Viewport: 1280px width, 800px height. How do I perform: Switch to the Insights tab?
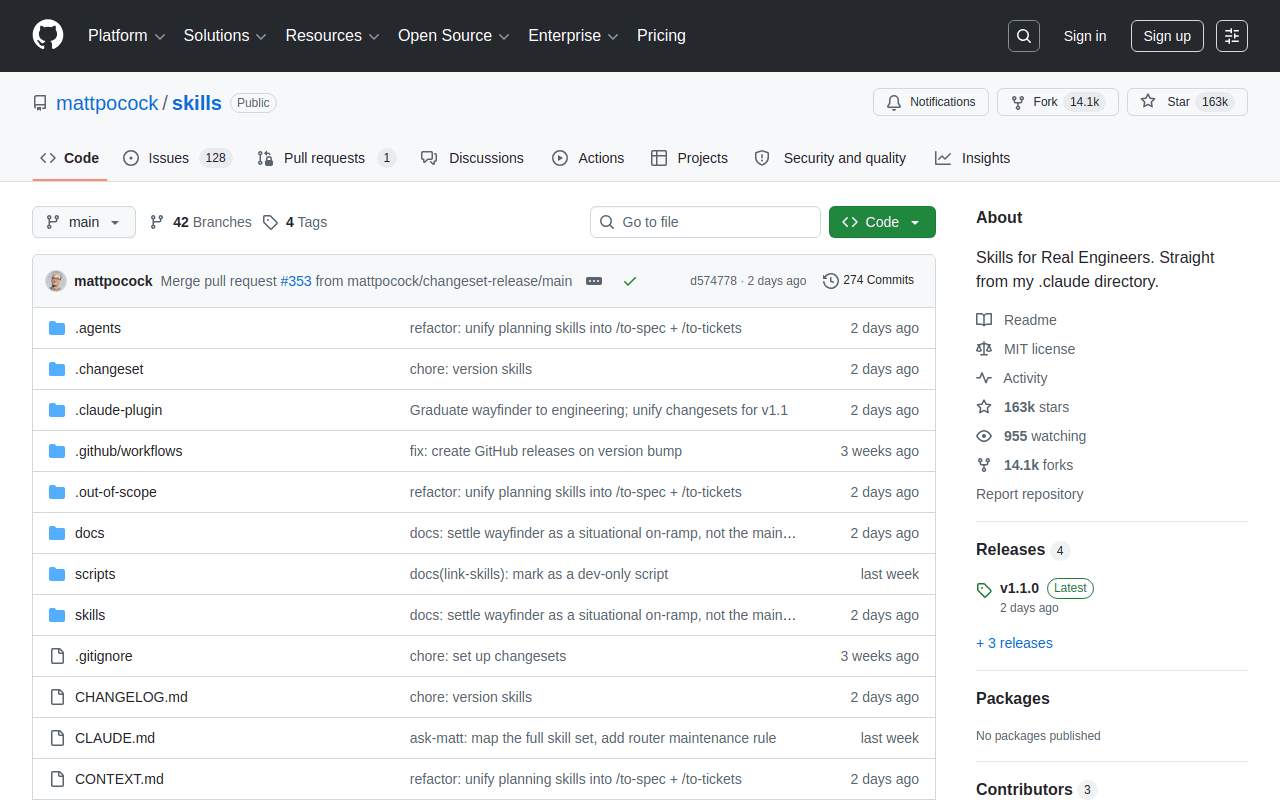(972, 158)
